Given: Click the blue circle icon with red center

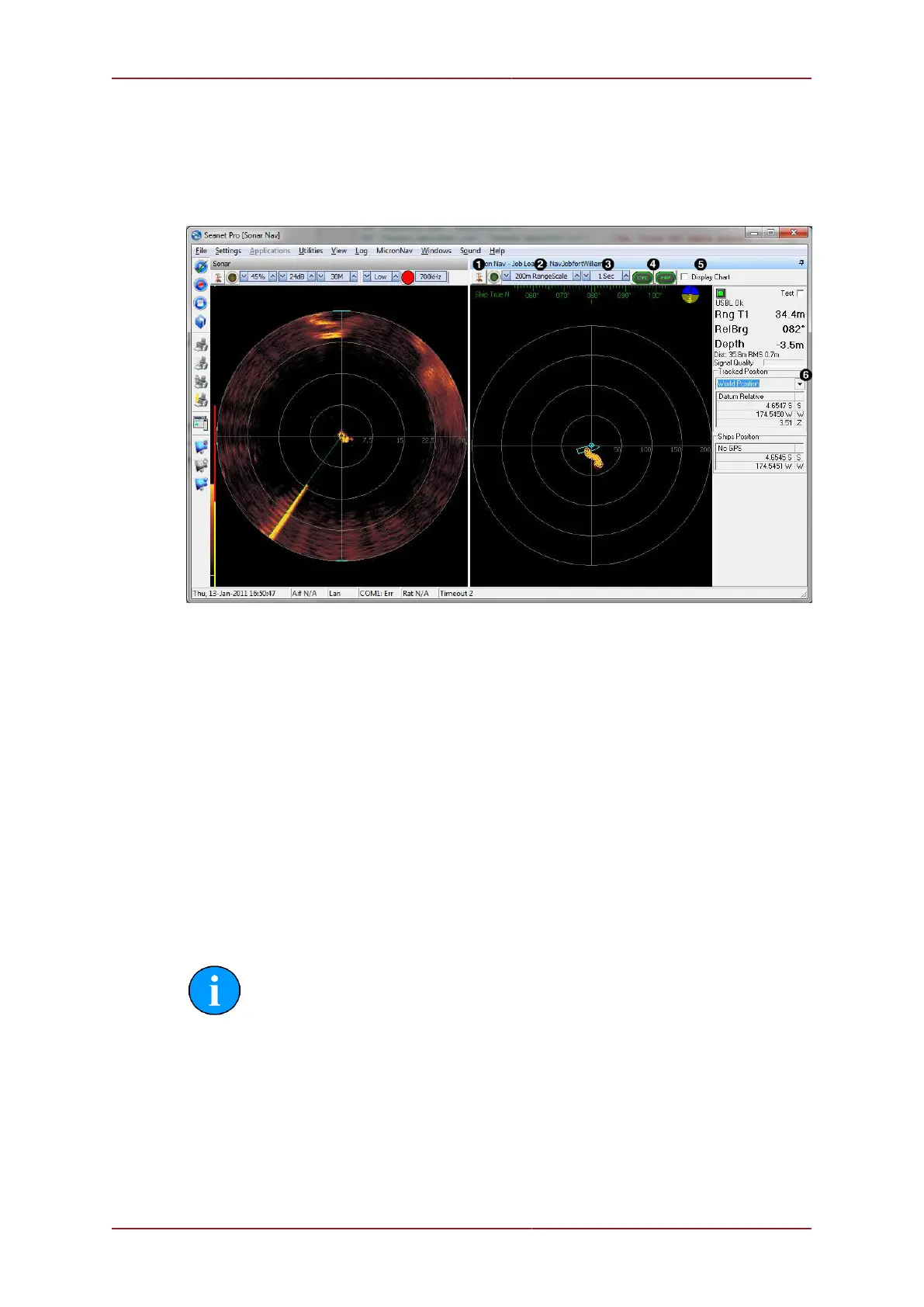Looking at the screenshot, I should pyautogui.click(x=201, y=285).
